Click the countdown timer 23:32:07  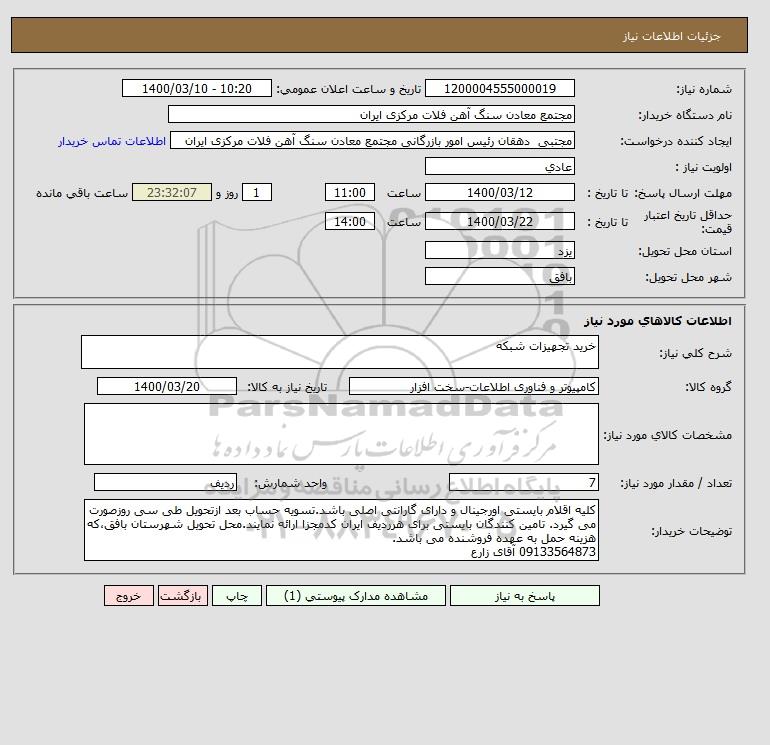tap(172, 193)
